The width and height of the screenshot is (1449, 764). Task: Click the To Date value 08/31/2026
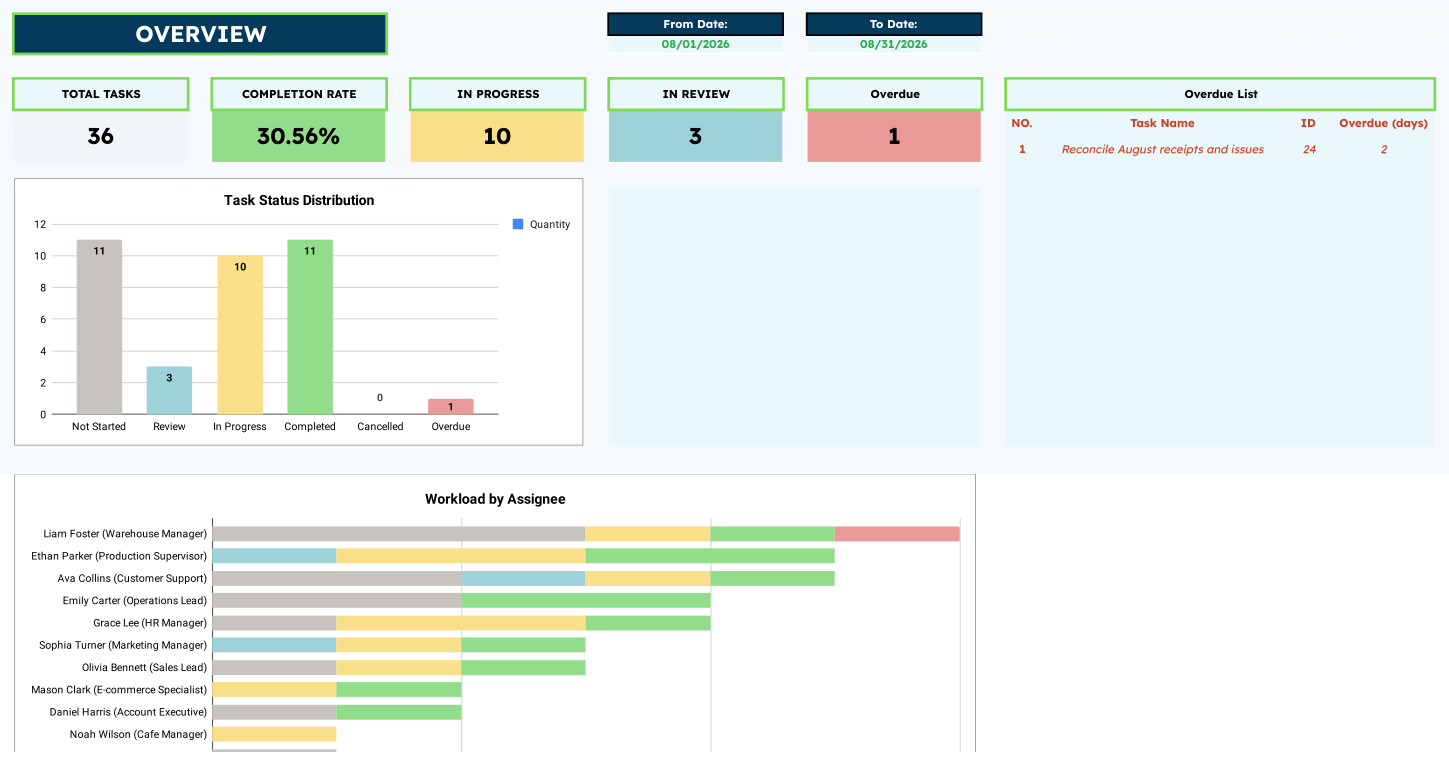coord(894,44)
